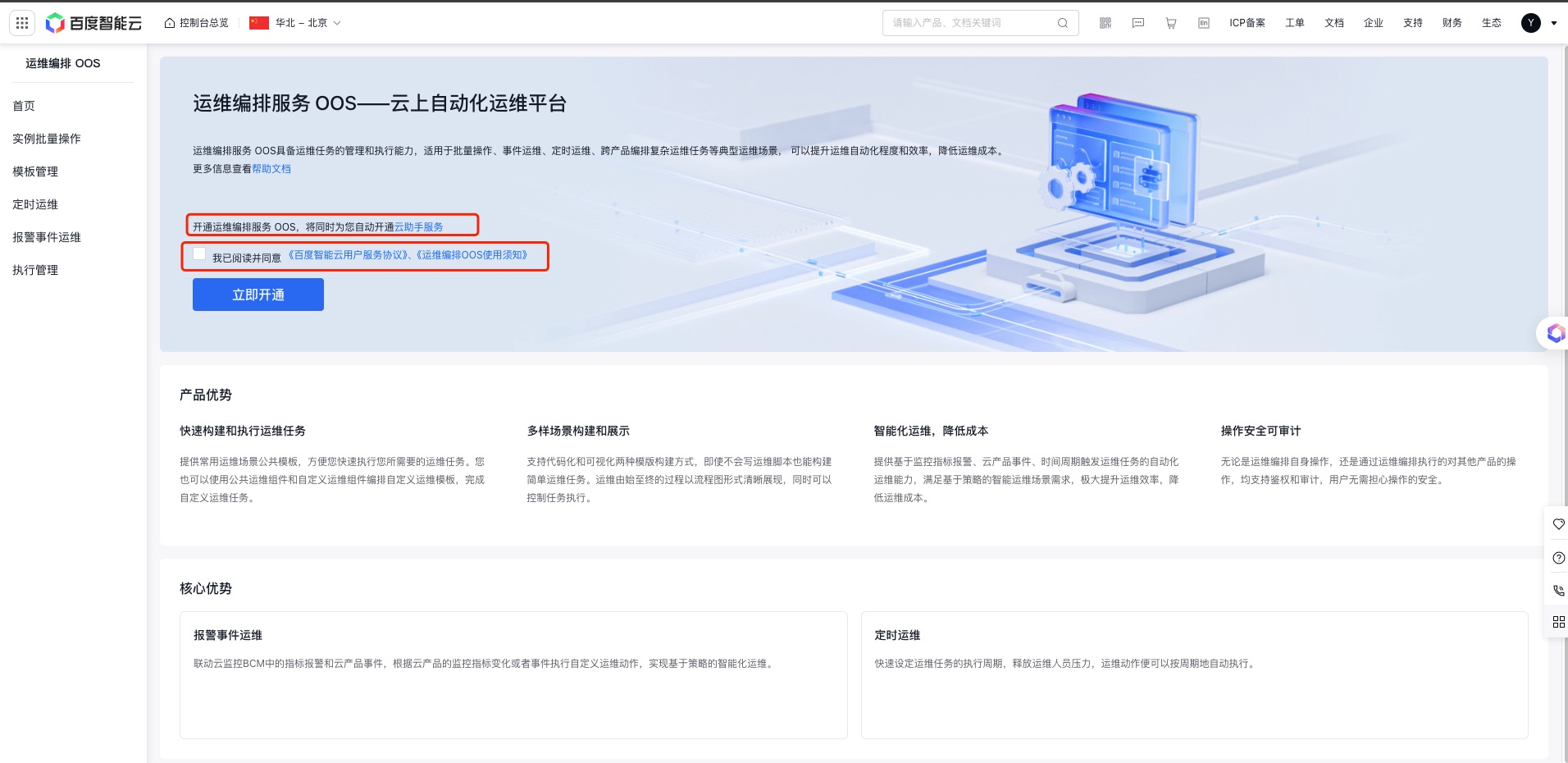Image resolution: width=1568 pixels, height=763 pixels.
Task: Open 支持 in the top bar
Action: pos(1413,23)
